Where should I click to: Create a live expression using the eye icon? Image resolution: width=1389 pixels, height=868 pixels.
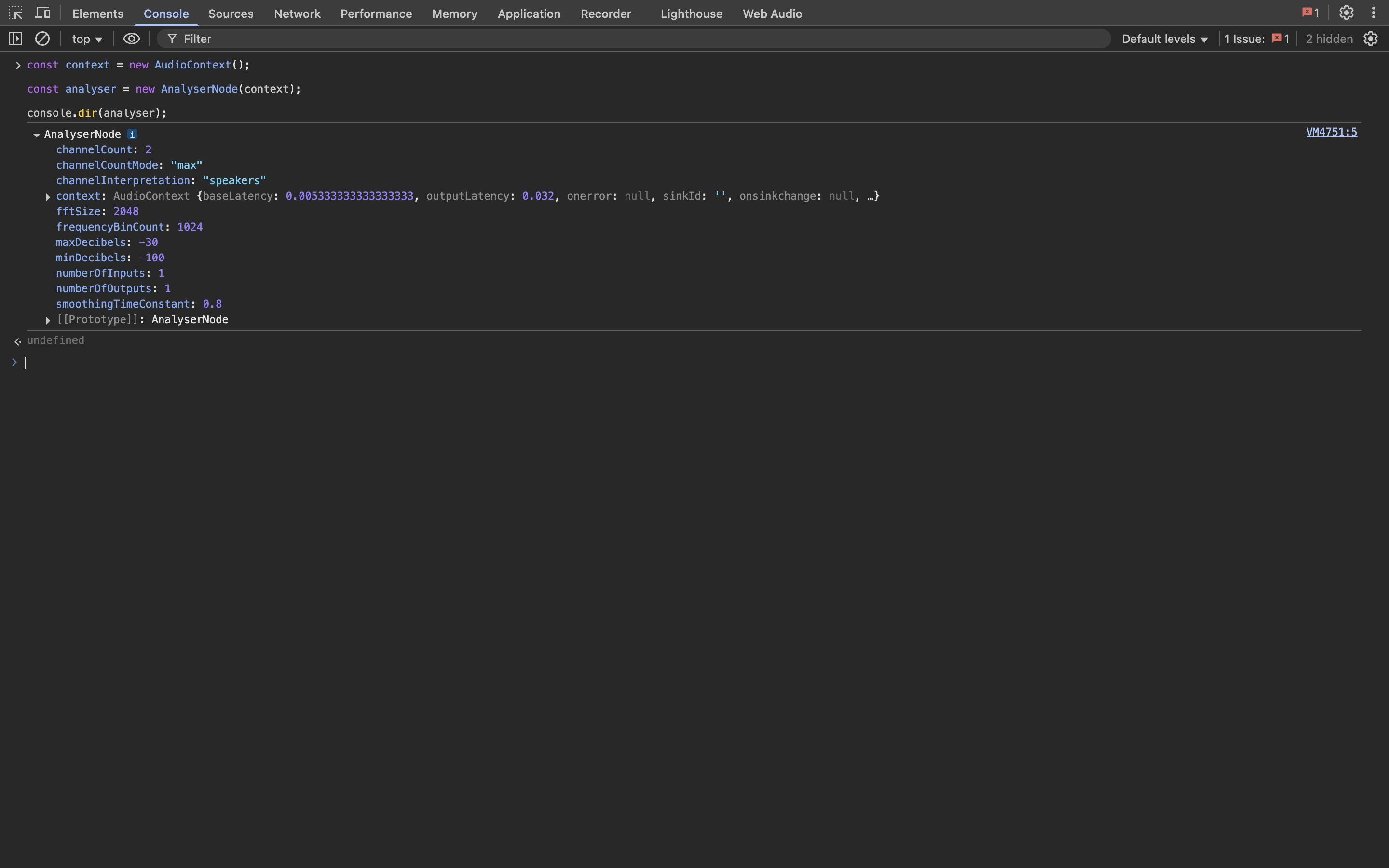tap(132, 39)
